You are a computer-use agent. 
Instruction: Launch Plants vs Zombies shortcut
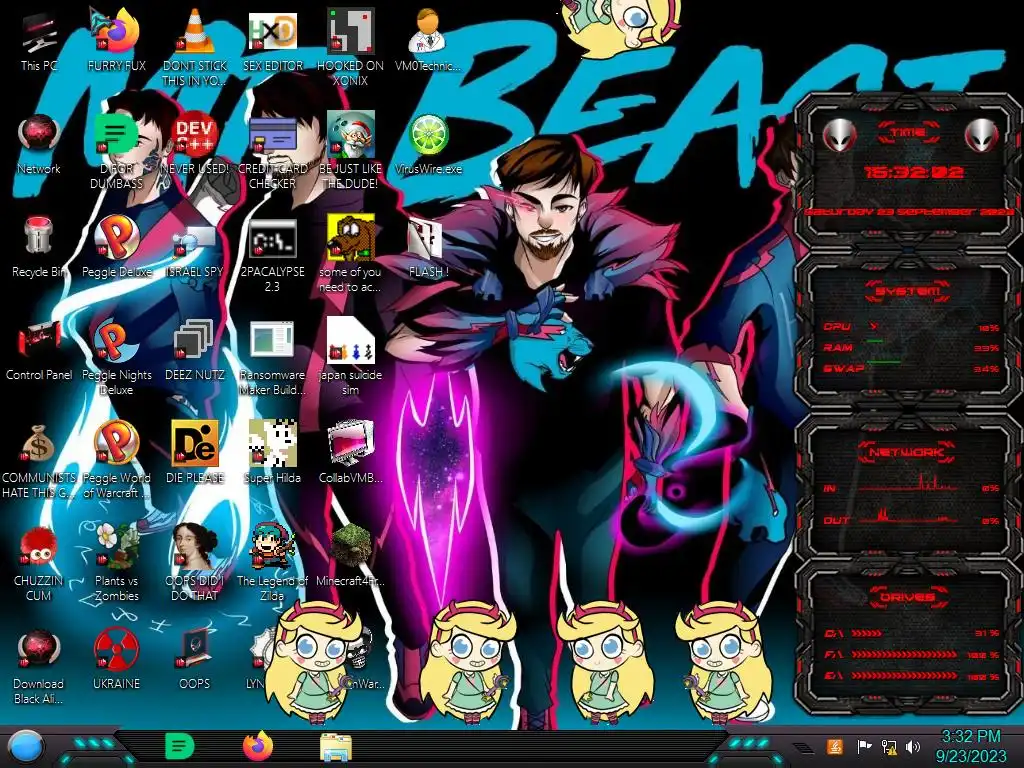(116, 563)
